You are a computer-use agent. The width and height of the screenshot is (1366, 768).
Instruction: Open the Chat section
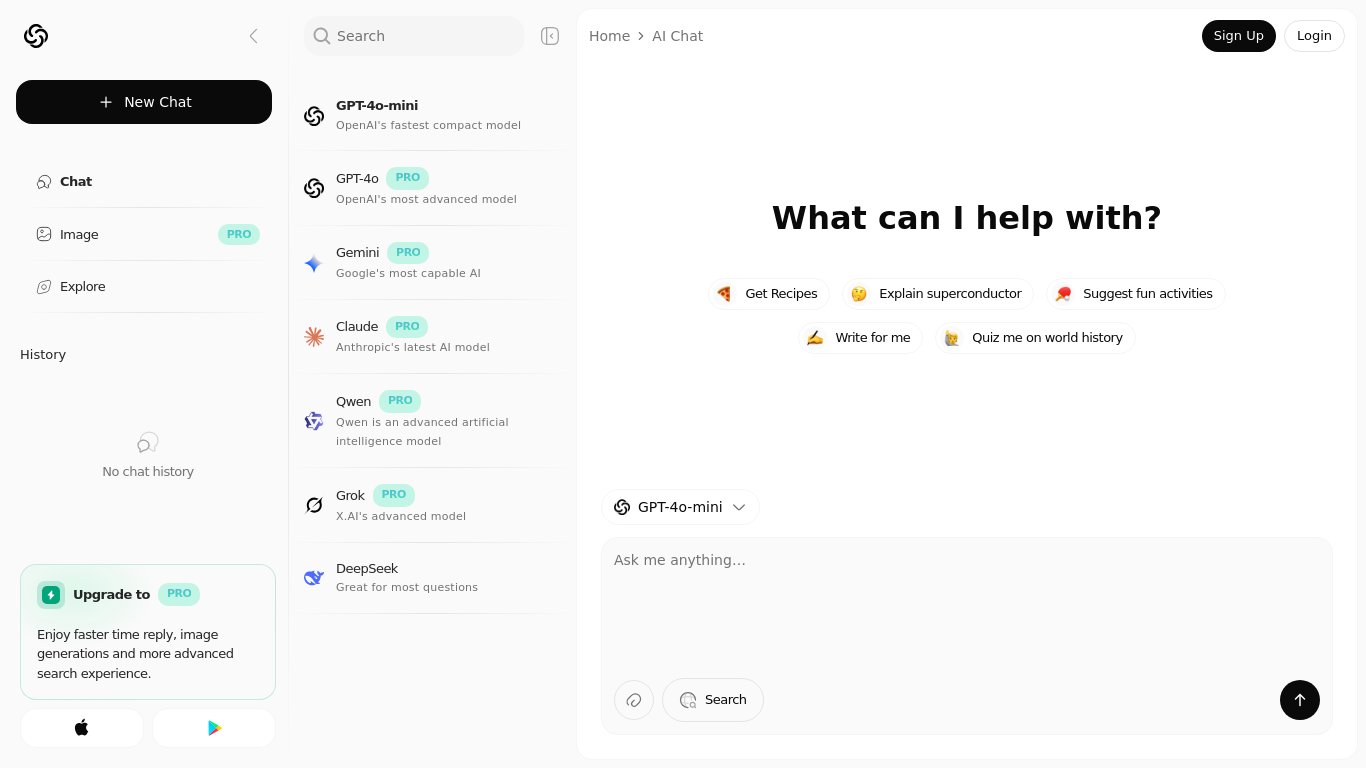point(146,181)
